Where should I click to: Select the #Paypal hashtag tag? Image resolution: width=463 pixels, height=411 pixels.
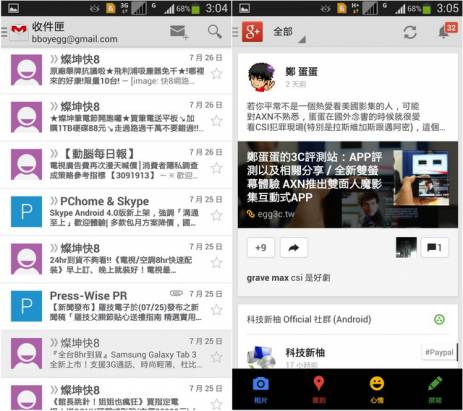pos(439,352)
